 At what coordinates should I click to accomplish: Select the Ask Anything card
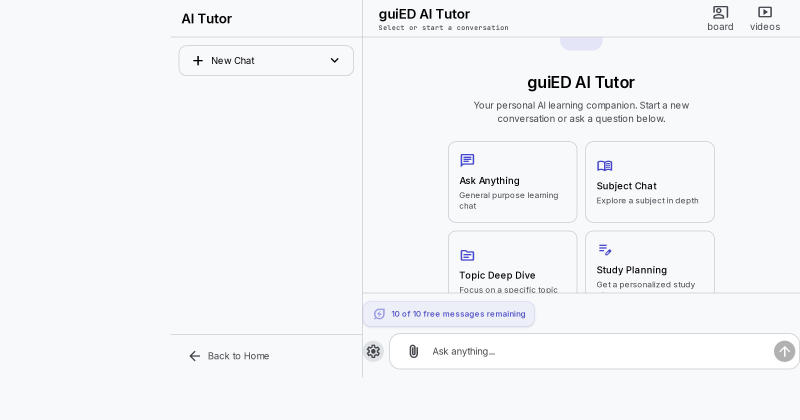coord(512,182)
